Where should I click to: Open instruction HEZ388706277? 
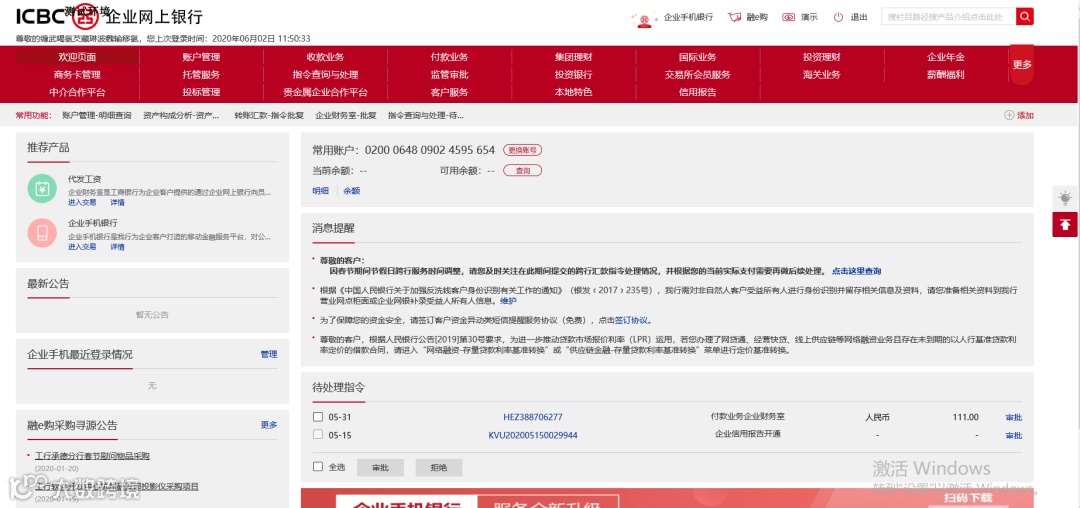533,417
